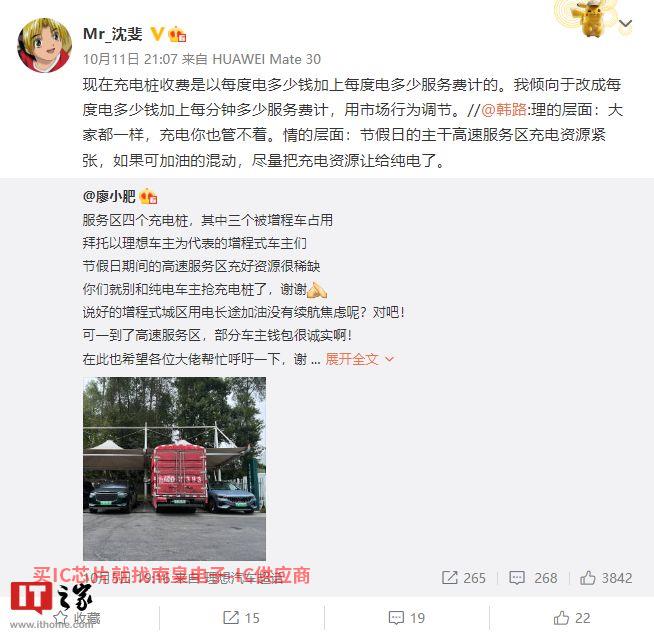Favorite this post with 收藏 star
654x638 pixels.
pos(78,618)
